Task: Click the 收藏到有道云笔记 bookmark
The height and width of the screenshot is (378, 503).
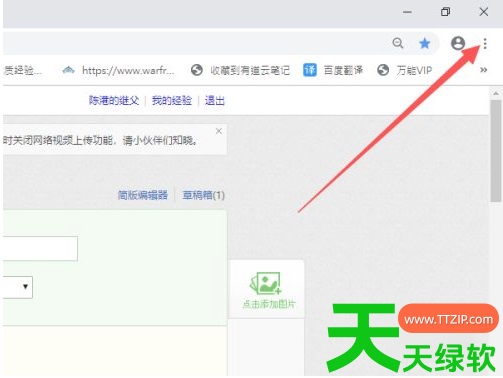Action: (x=240, y=70)
